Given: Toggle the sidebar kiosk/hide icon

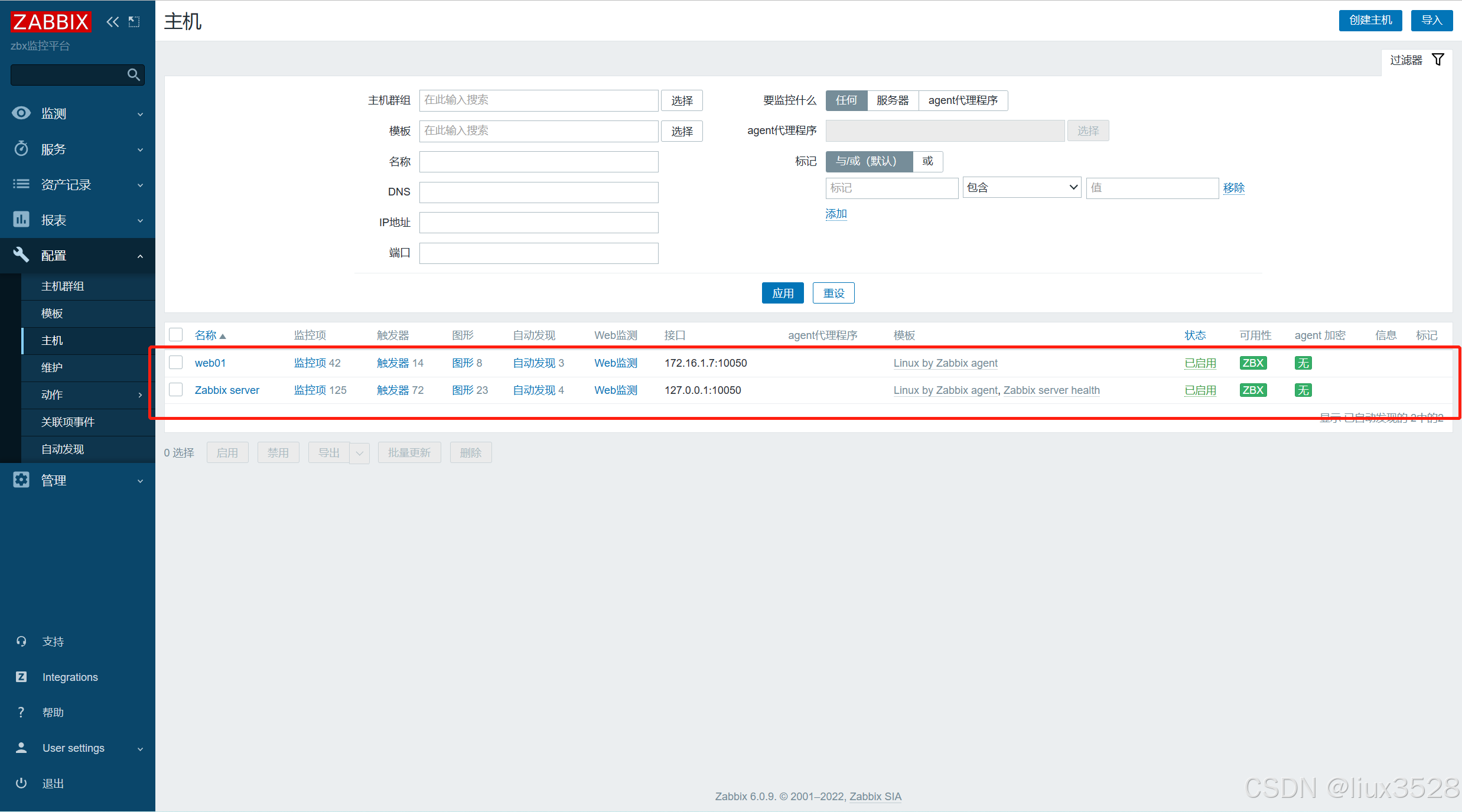Looking at the screenshot, I should click(135, 22).
